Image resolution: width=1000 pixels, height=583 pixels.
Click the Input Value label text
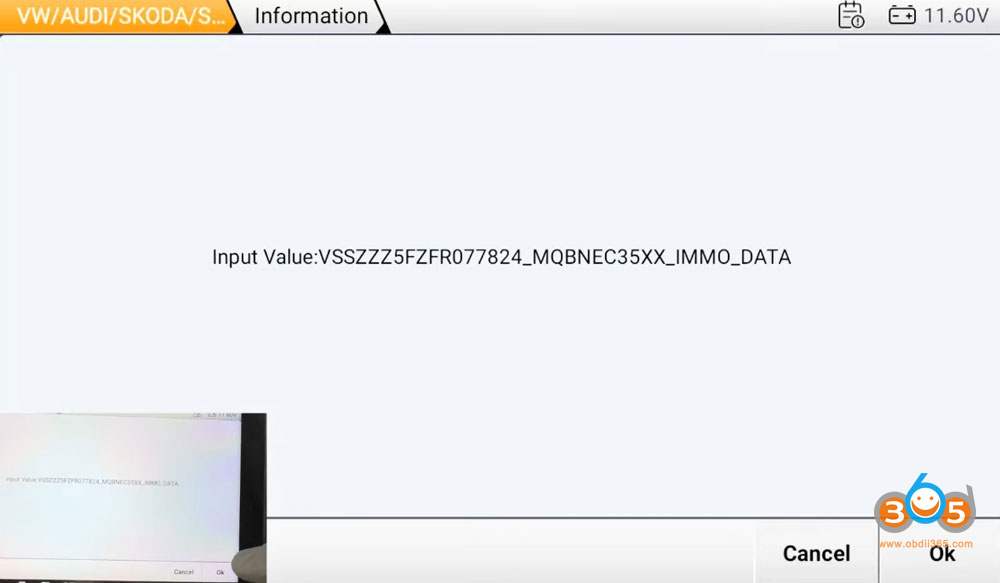pos(265,257)
